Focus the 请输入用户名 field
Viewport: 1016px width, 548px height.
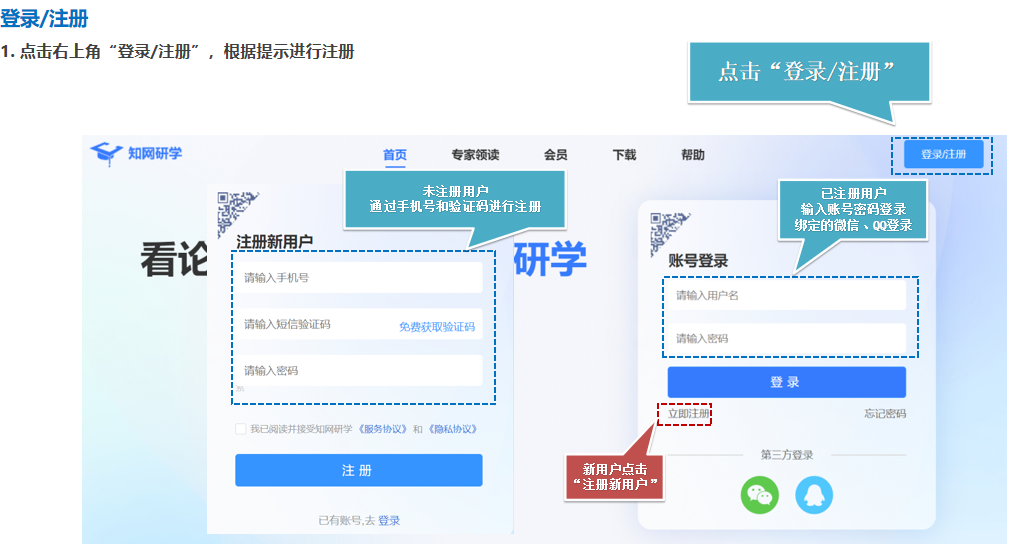pos(787,295)
